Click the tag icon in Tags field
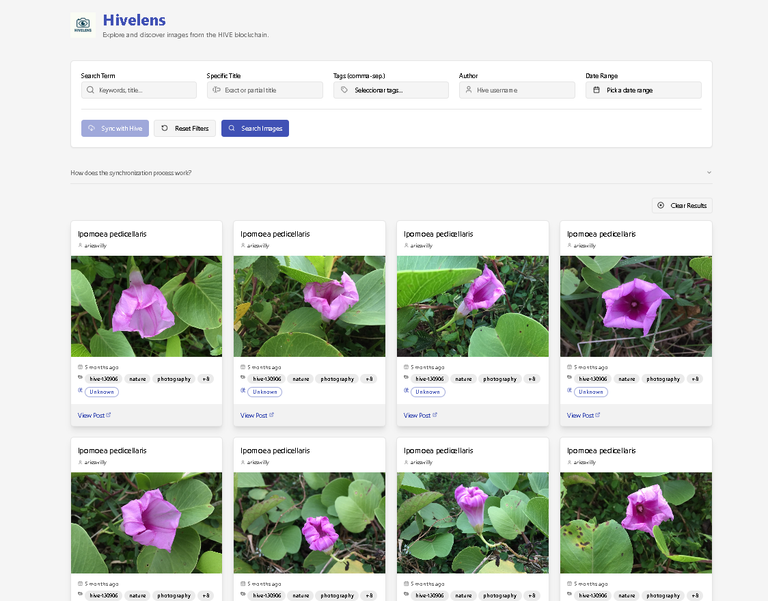 (344, 90)
